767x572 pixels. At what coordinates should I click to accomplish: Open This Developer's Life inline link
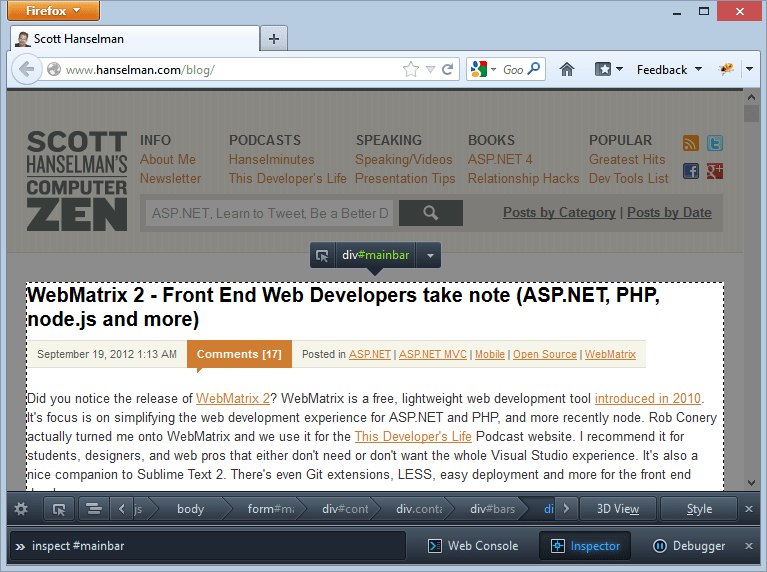pos(413,436)
